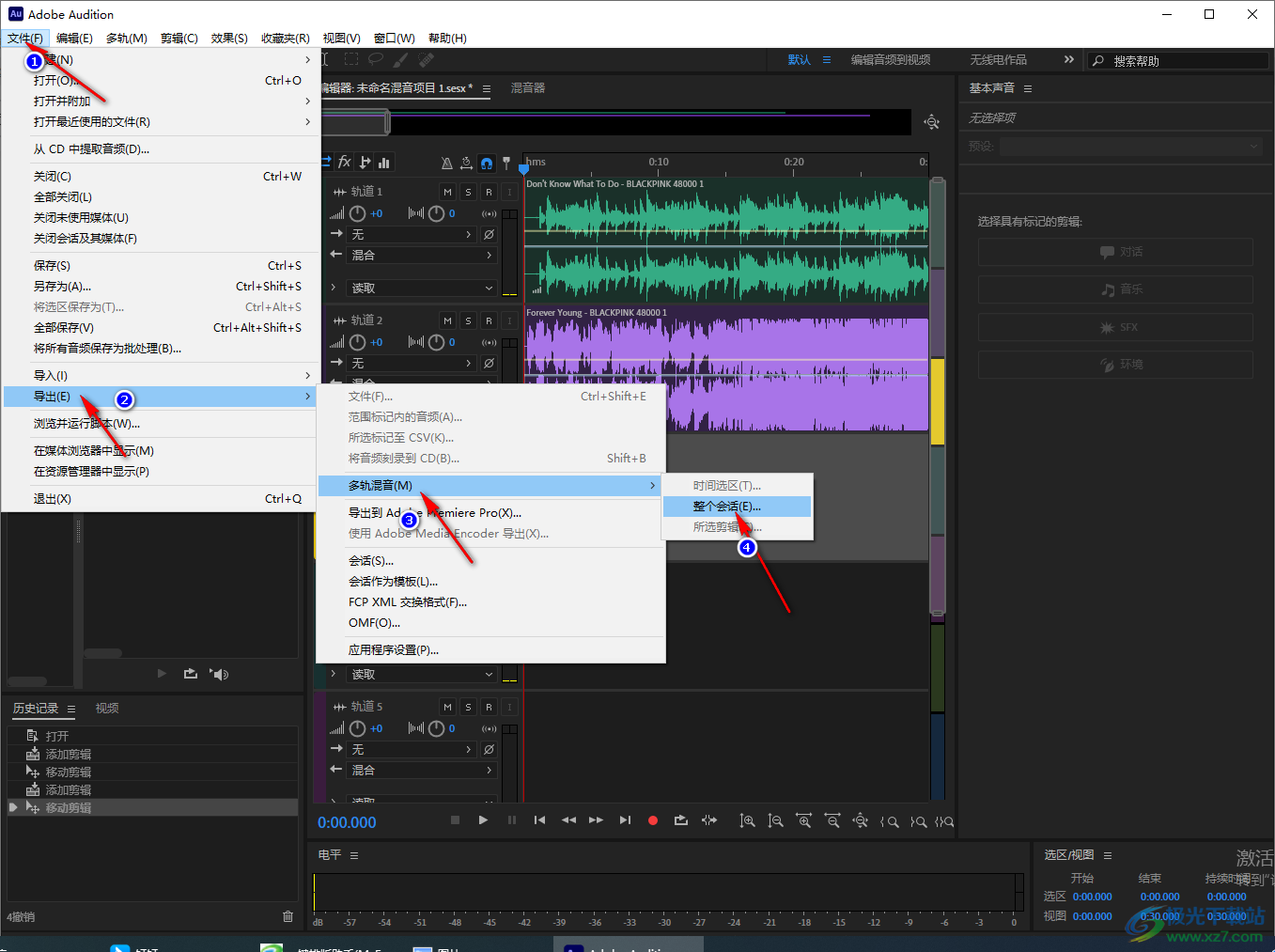This screenshot has height=952, width=1275.
Task: Click the SFX type button
Action: click(x=1115, y=327)
